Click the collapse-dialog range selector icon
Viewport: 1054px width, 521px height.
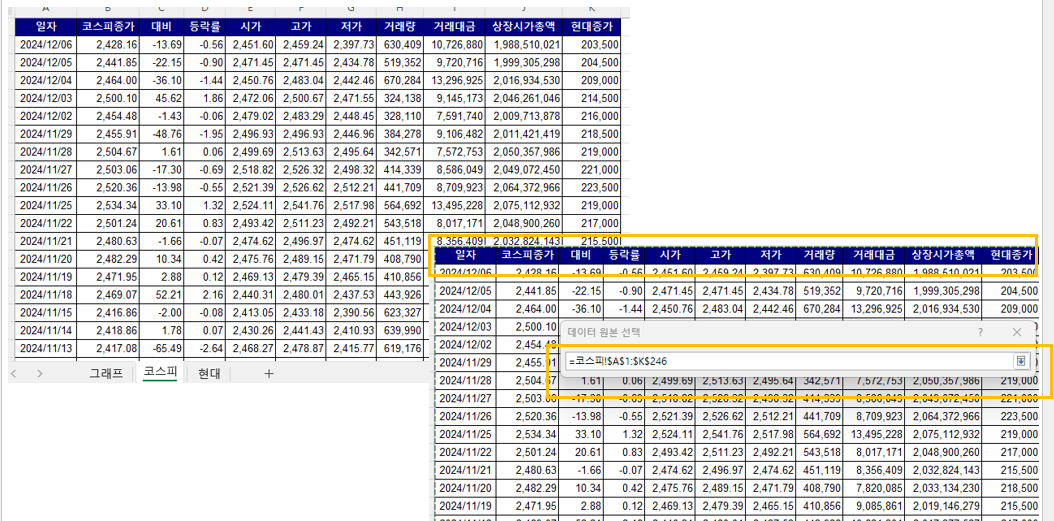tap(1021, 362)
